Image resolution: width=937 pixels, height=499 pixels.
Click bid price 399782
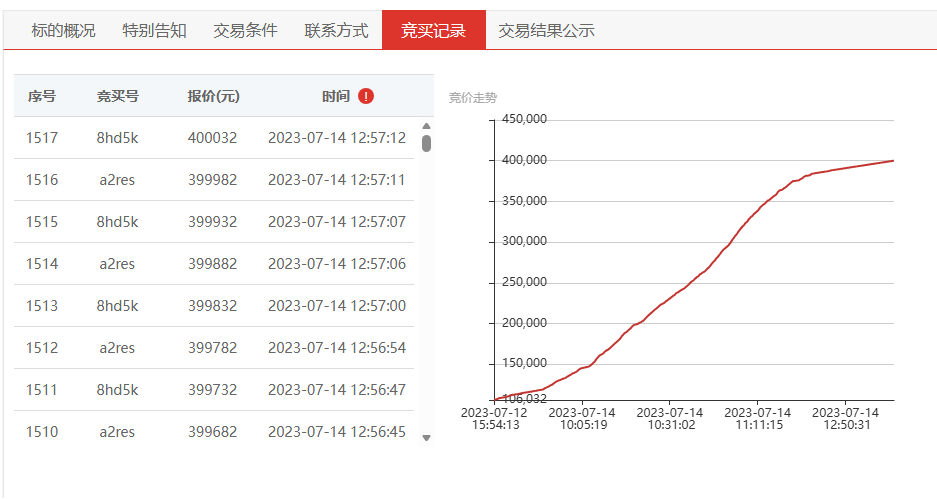click(212, 348)
